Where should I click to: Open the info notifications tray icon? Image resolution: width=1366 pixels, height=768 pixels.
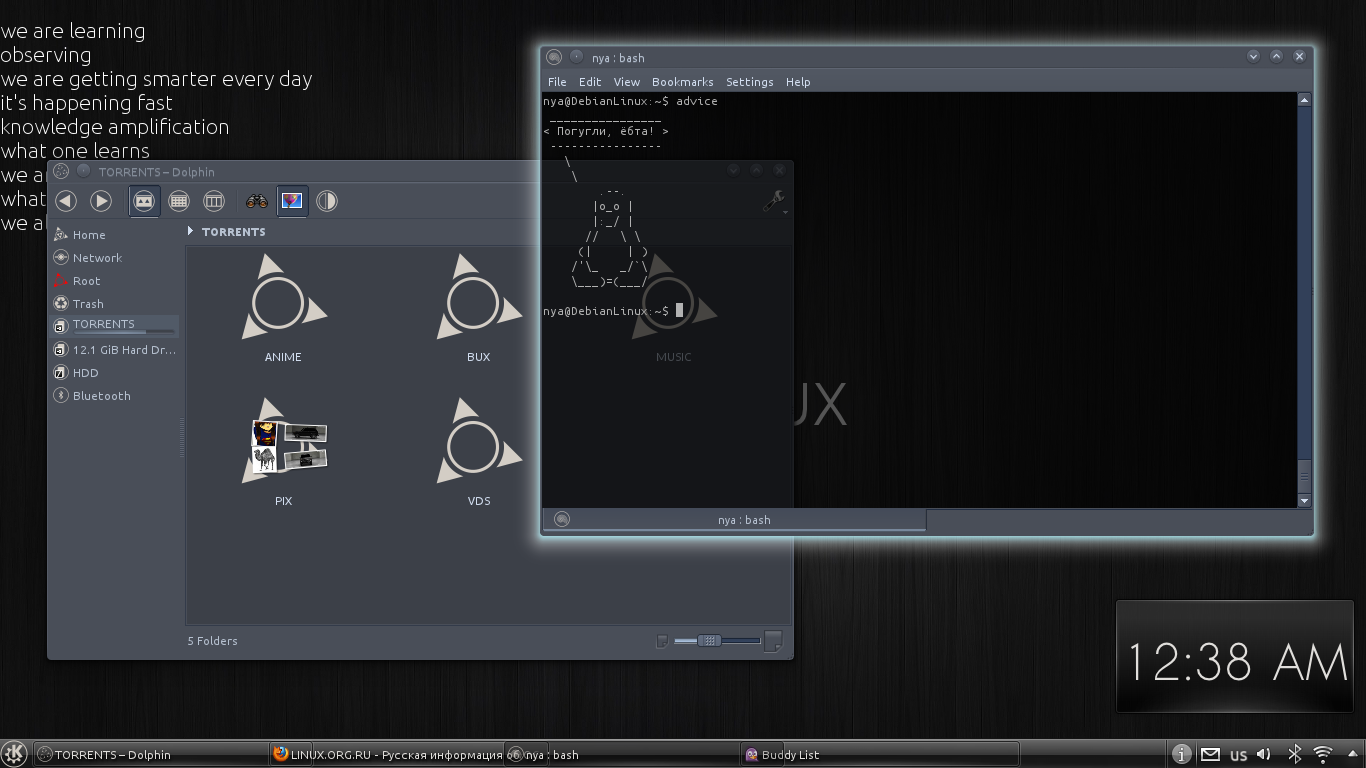[x=1181, y=754]
